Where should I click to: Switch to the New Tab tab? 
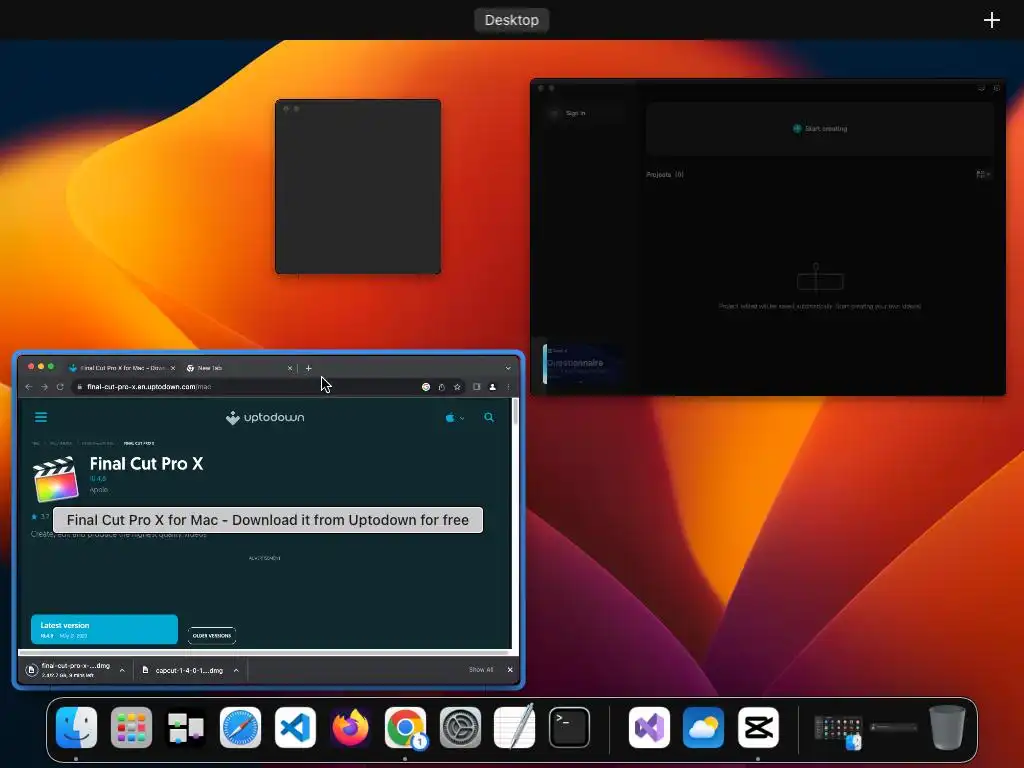(238, 368)
